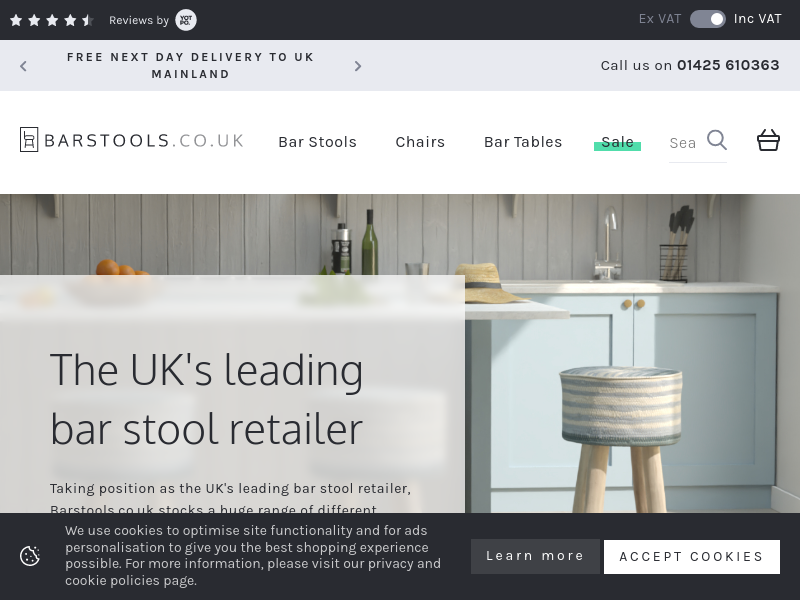800x600 pixels.
Task: Show the next announcement with right chevron
Action: click(358, 66)
